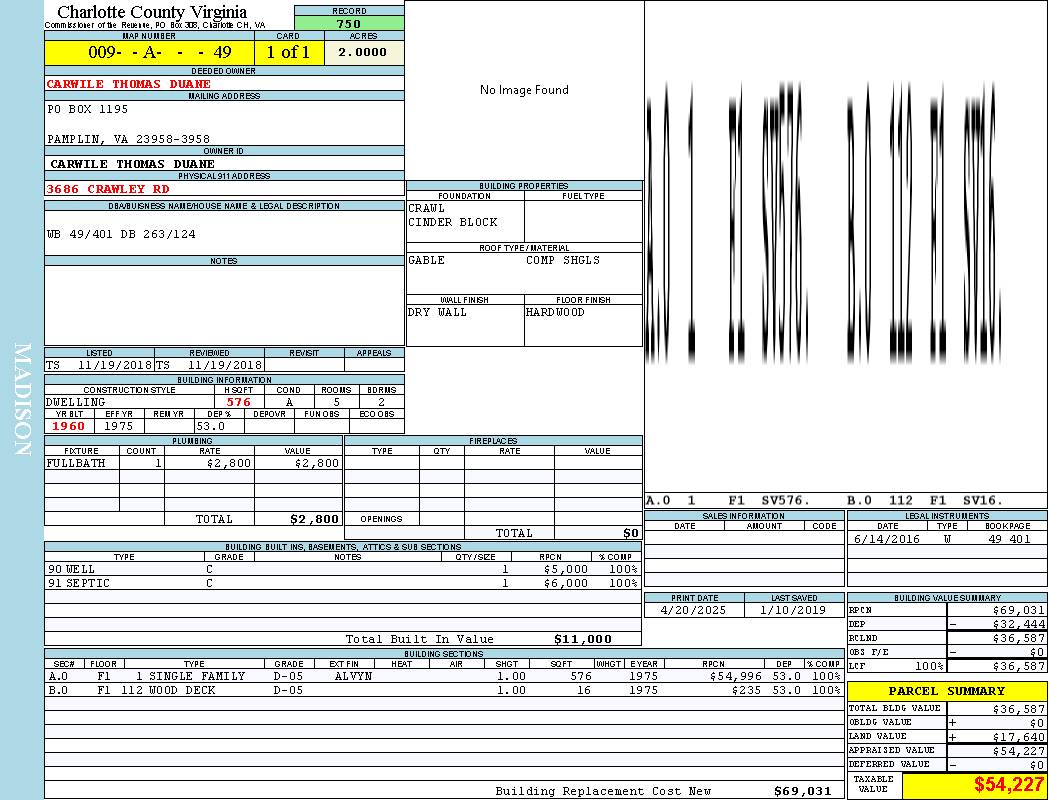Screen dimensions: 1050x800
Task: Click wall finish DRY WALL
Action: 437,312
